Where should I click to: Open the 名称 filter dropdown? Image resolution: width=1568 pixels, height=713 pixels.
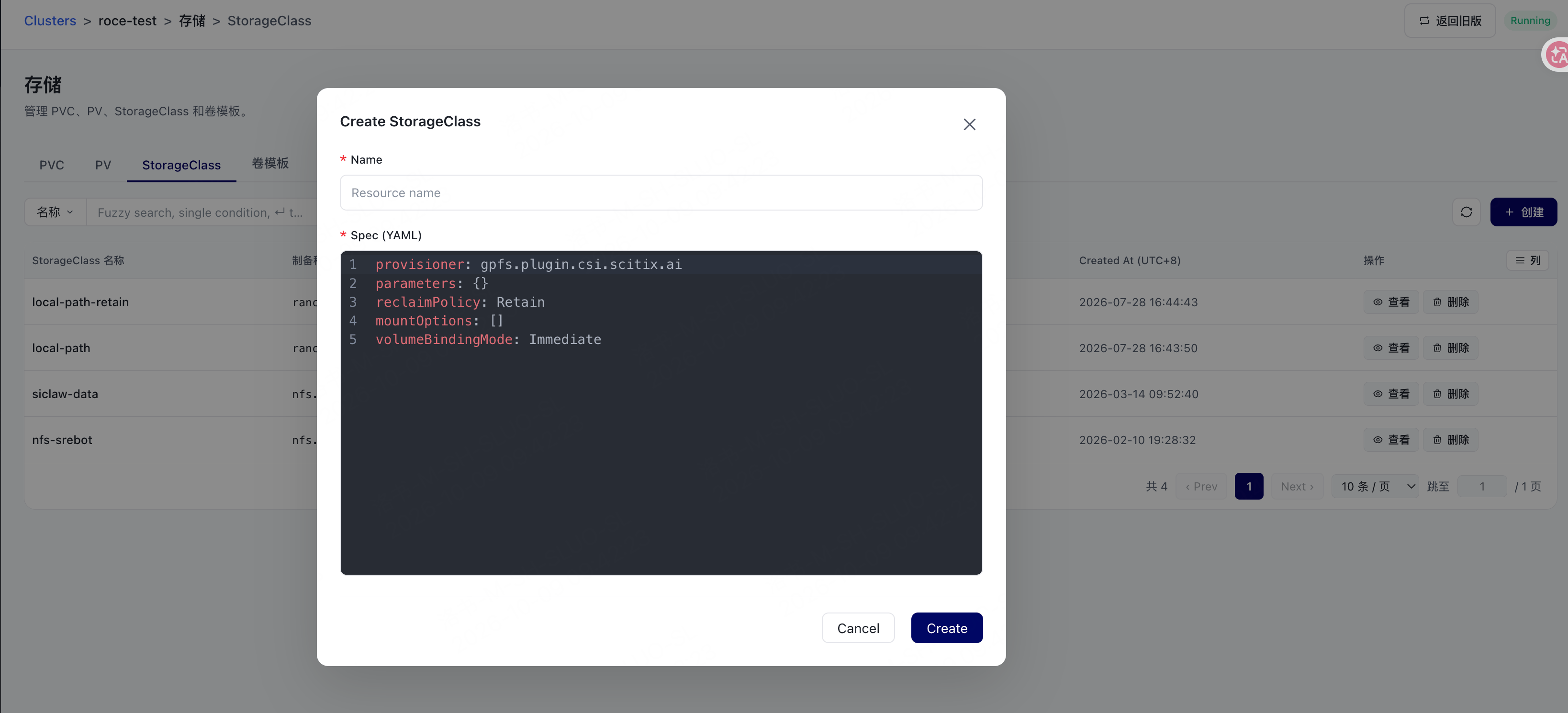tap(55, 212)
